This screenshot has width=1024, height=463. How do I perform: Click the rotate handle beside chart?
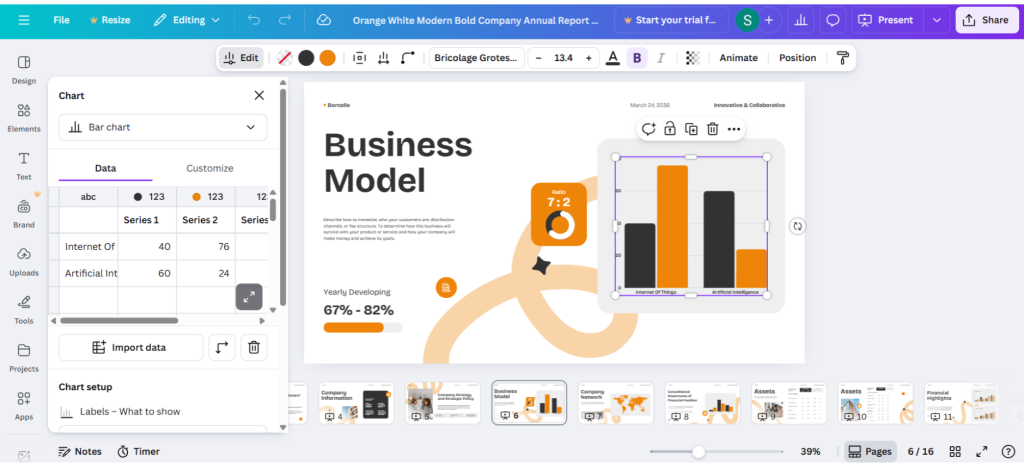(x=797, y=227)
